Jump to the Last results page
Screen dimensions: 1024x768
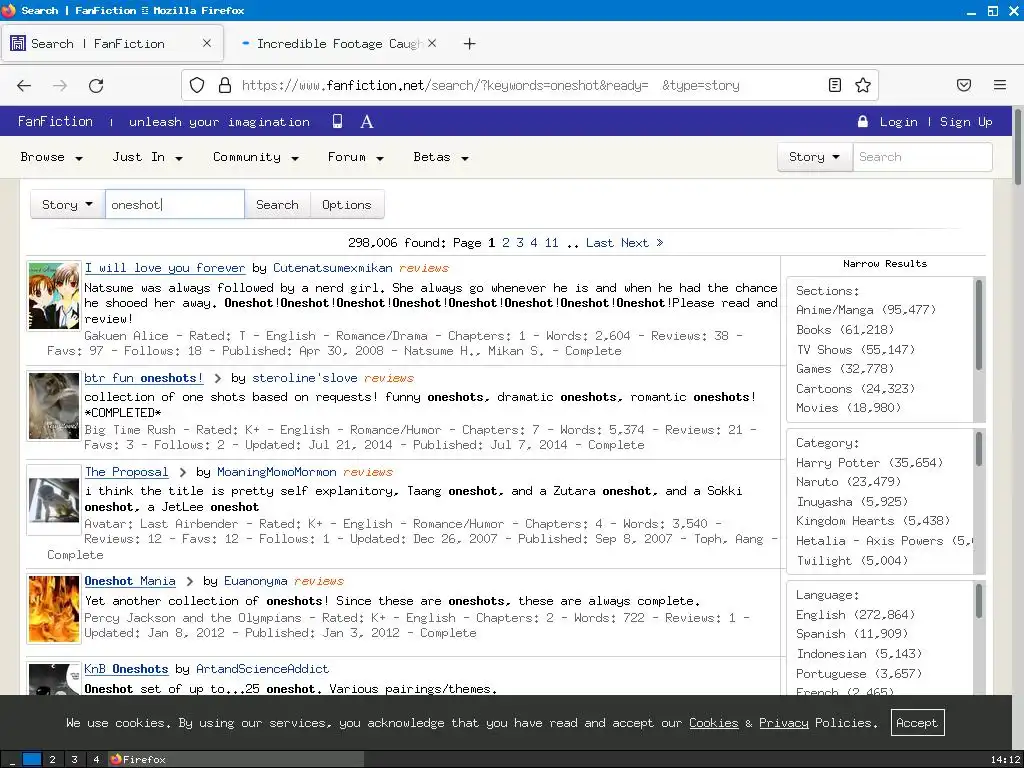tap(600, 243)
